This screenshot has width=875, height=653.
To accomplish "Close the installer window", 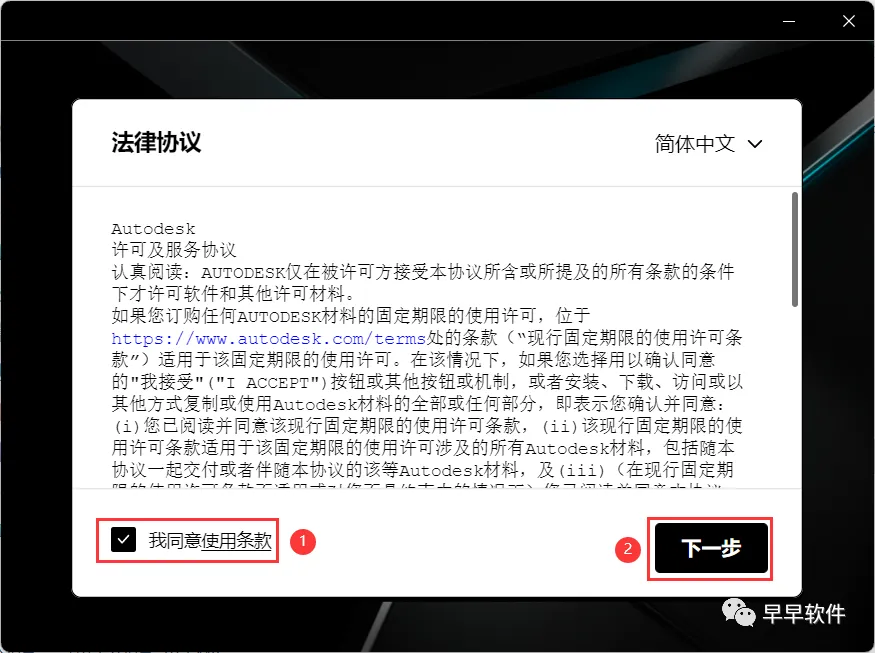I will (x=849, y=21).
